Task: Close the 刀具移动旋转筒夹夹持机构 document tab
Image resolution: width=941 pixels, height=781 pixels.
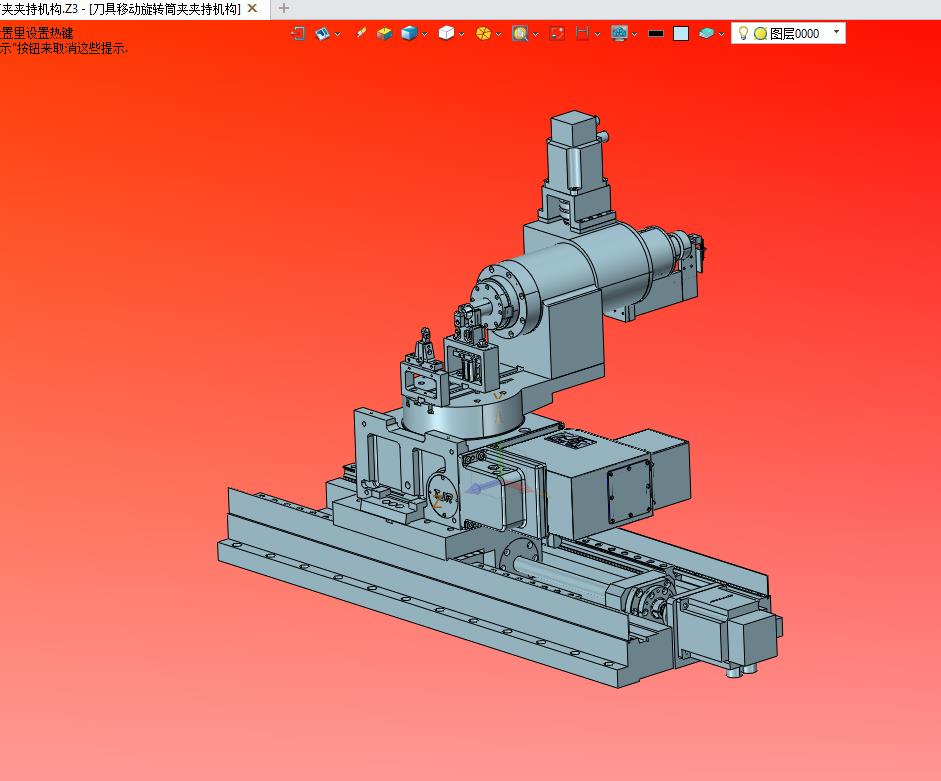Action: point(253,8)
